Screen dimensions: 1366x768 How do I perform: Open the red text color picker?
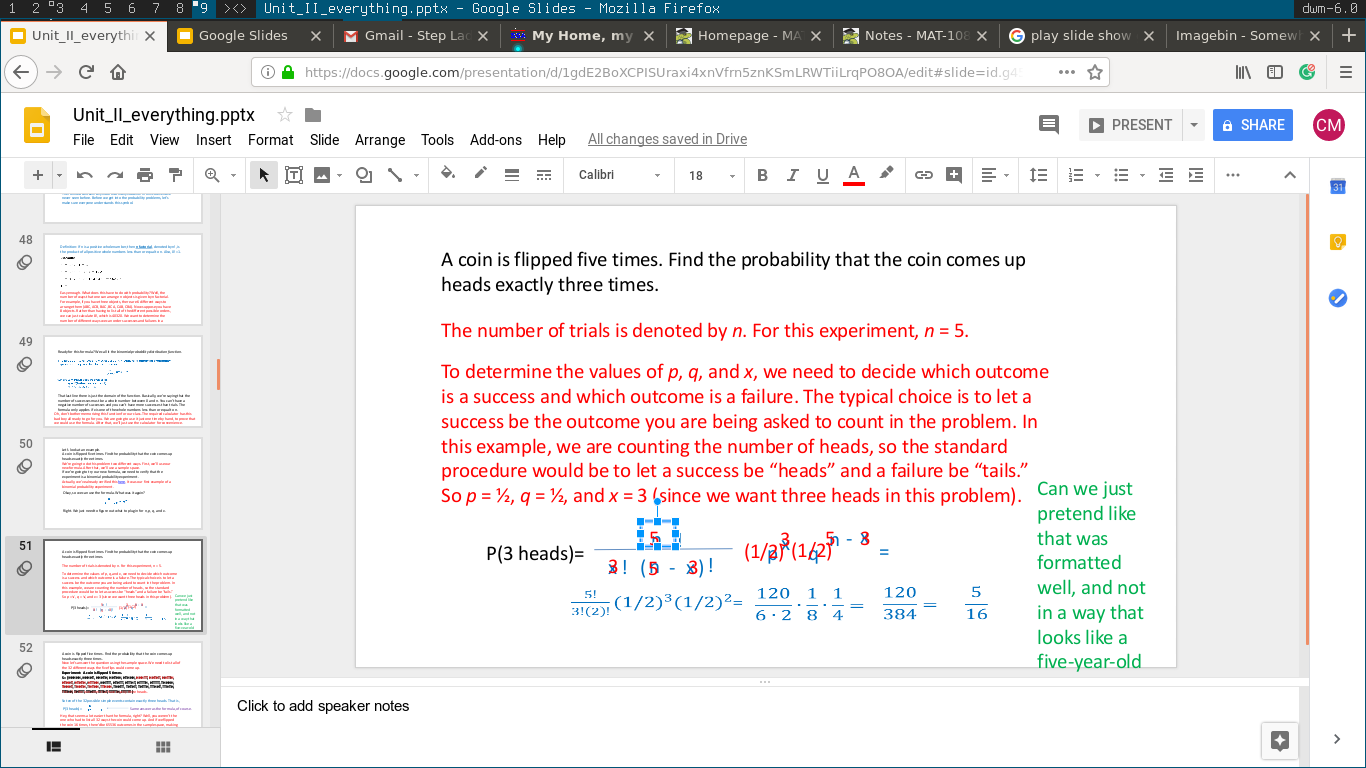pos(854,175)
